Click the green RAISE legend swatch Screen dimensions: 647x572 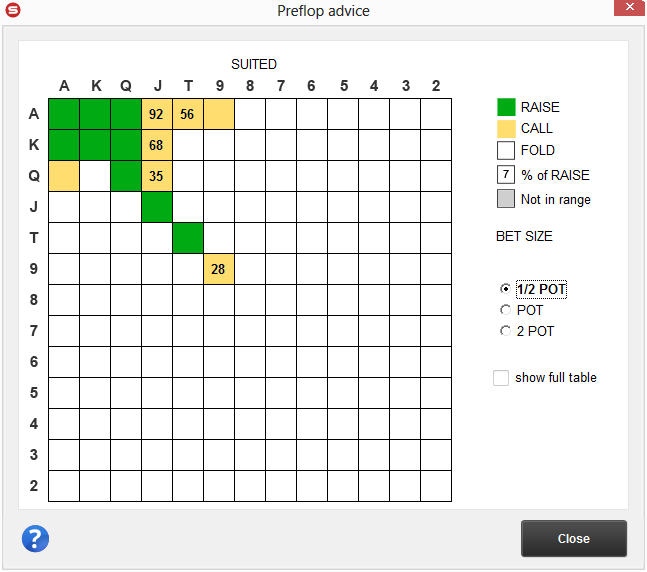pos(506,107)
